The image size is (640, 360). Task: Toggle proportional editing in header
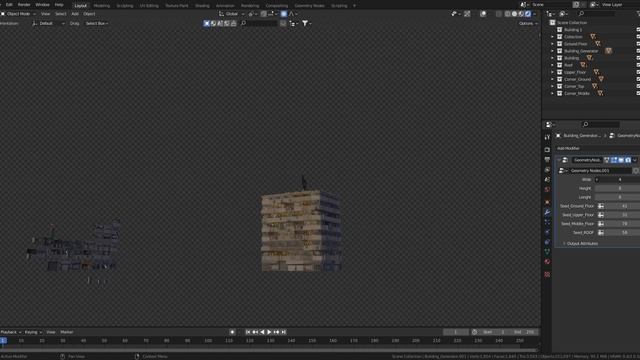coord(284,14)
